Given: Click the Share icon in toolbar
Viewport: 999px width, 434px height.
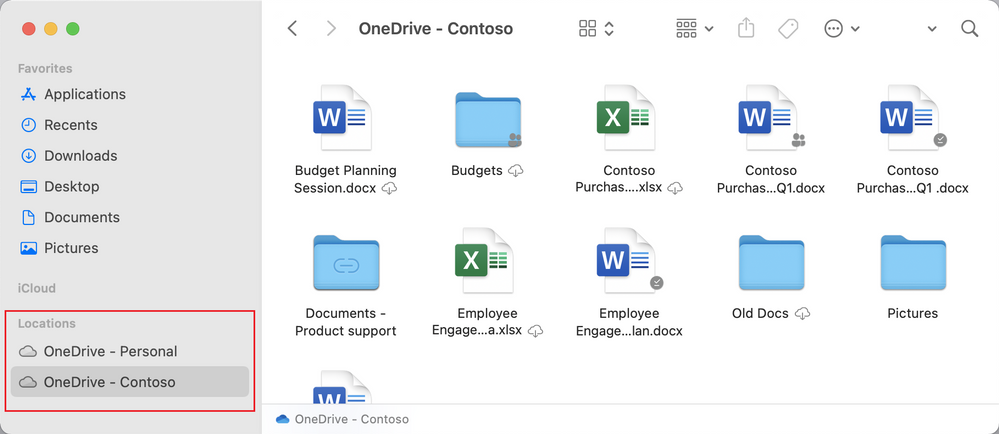Looking at the screenshot, I should click(746, 29).
